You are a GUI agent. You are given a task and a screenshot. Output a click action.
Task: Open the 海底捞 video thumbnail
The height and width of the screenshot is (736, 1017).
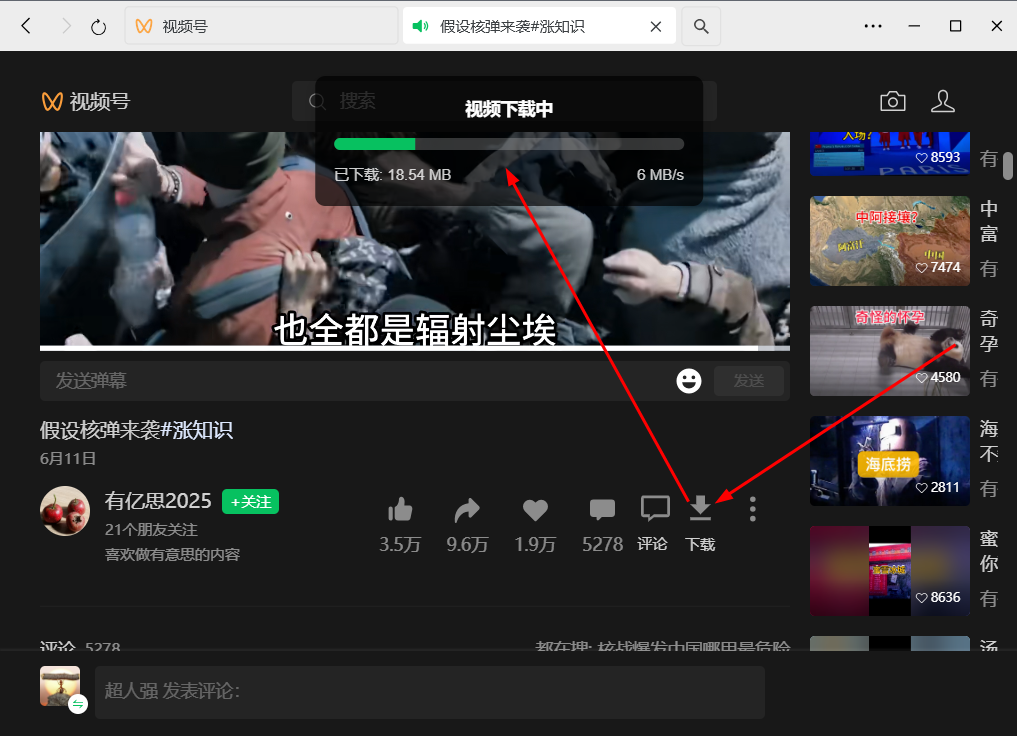tap(889, 461)
